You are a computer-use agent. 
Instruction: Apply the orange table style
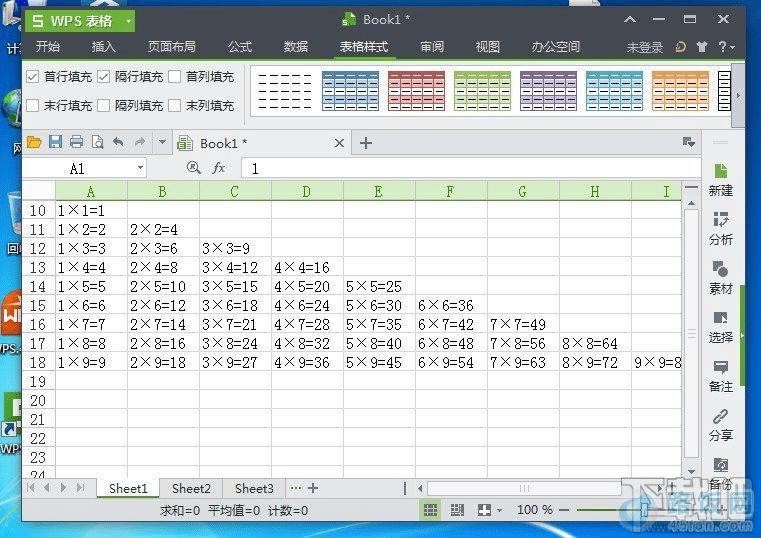pyautogui.click(x=680, y=91)
